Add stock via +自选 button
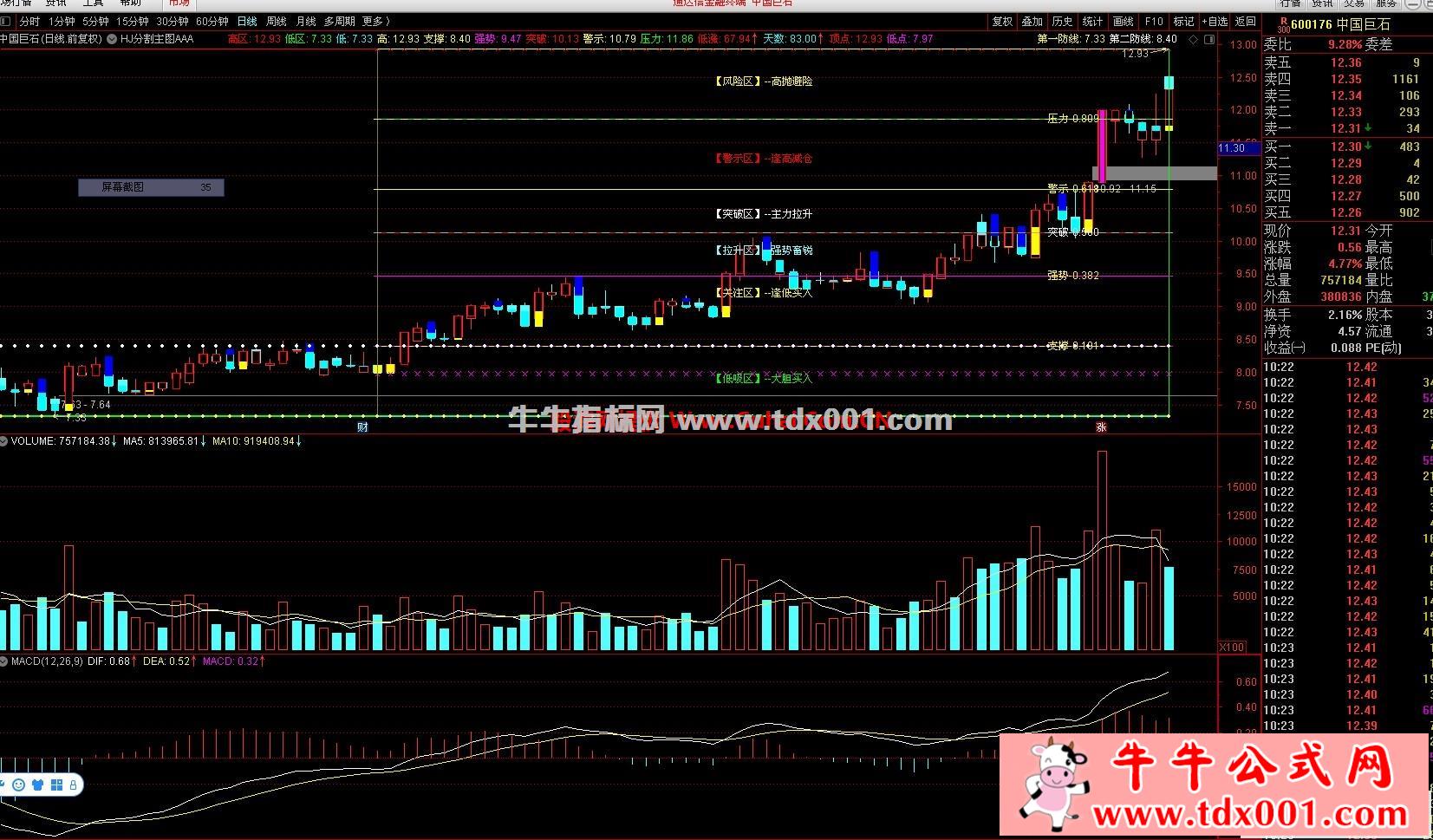The width and height of the screenshot is (1433, 840). (1215, 22)
